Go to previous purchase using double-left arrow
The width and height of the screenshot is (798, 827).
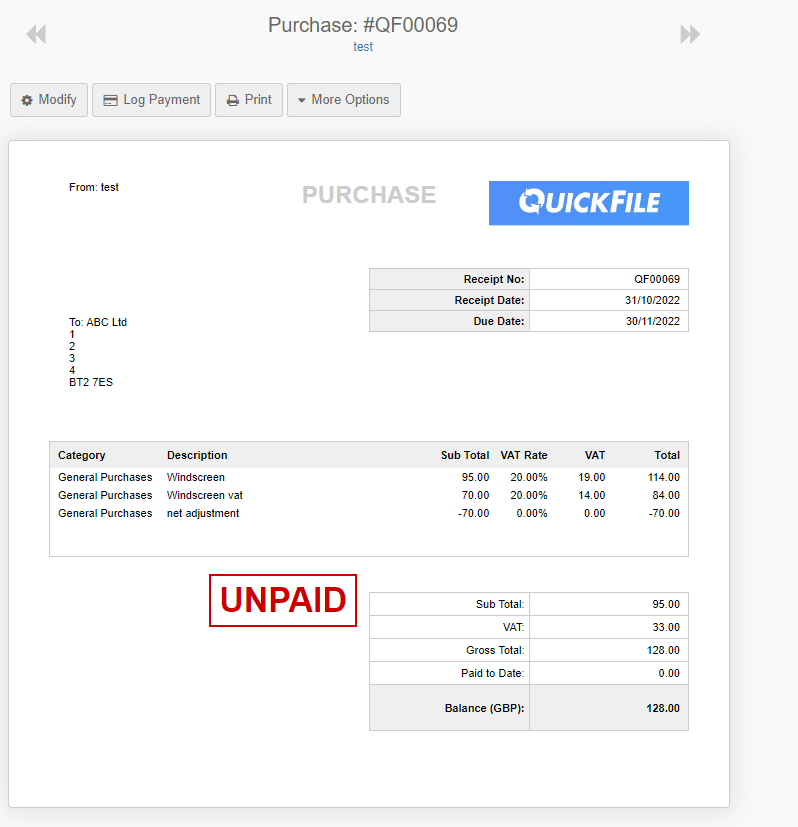click(36, 34)
